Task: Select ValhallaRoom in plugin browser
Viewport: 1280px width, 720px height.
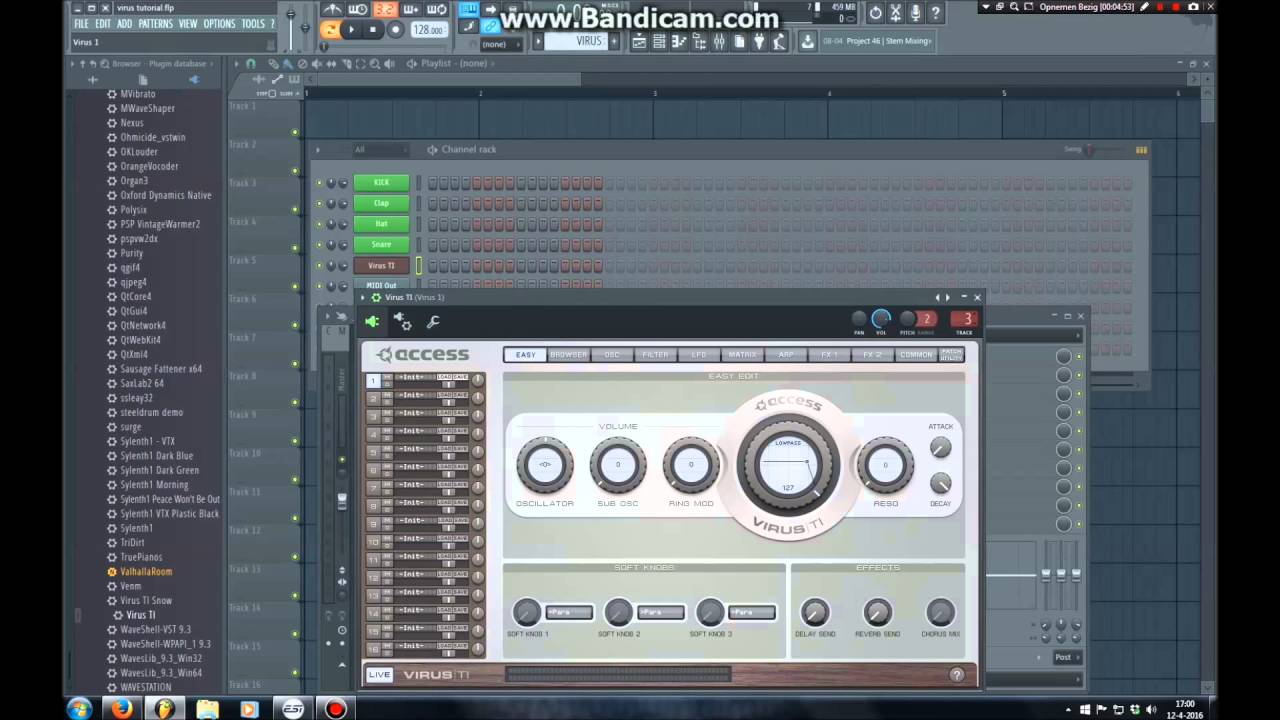Action: tap(146, 572)
